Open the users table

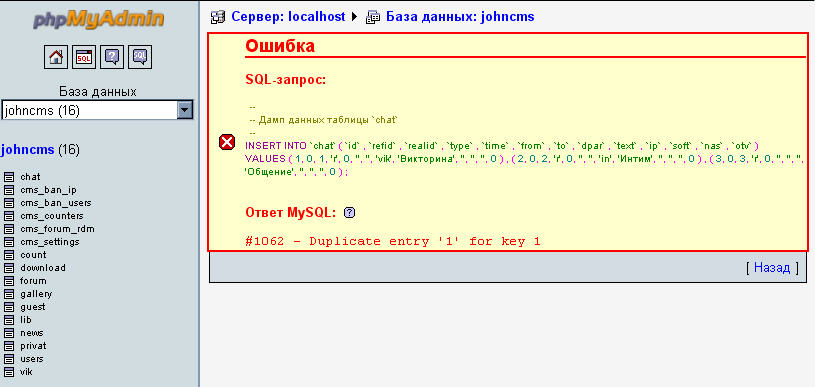pyautogui.click(x=32, y=359)
